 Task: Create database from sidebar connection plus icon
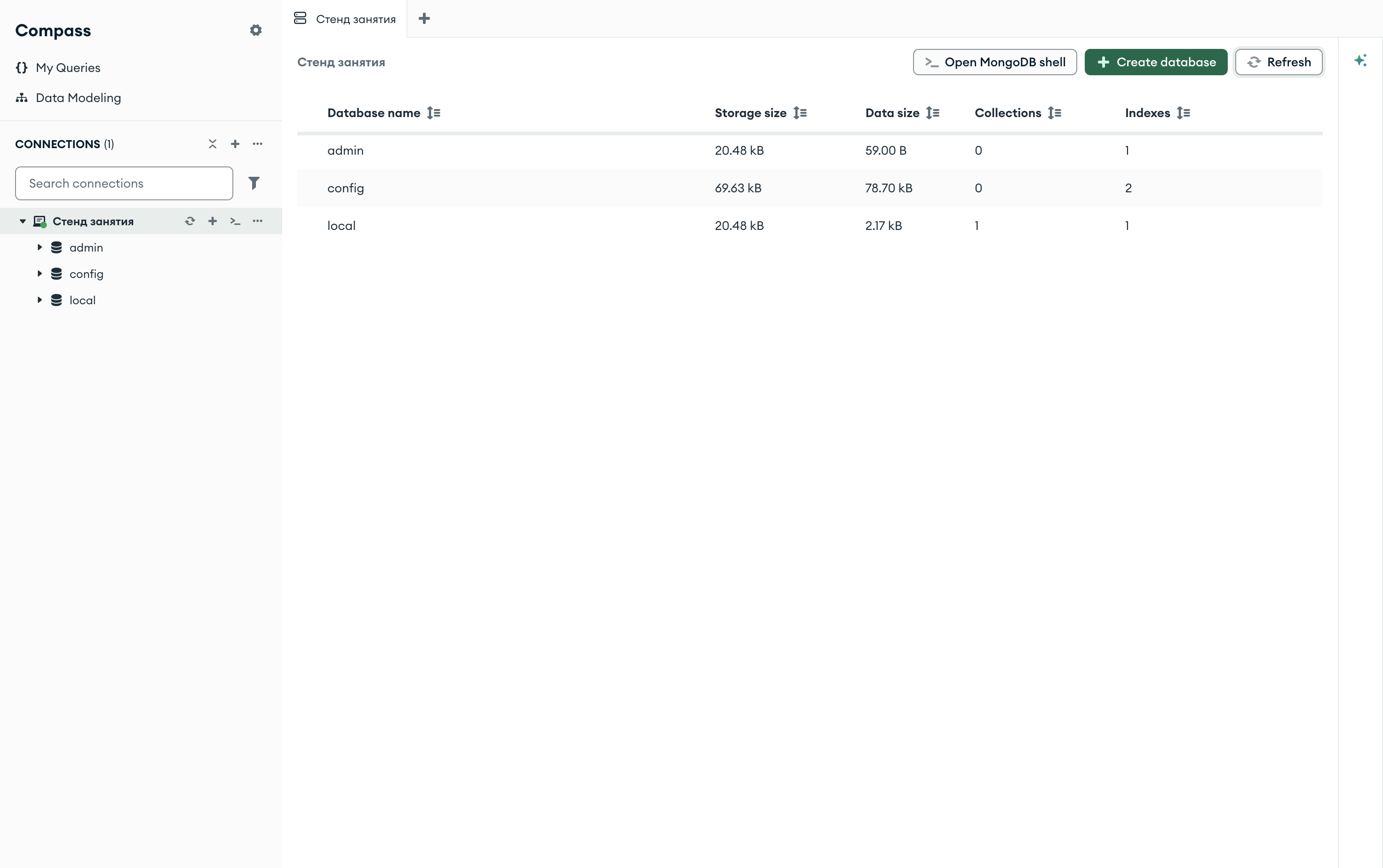point(213,221)
